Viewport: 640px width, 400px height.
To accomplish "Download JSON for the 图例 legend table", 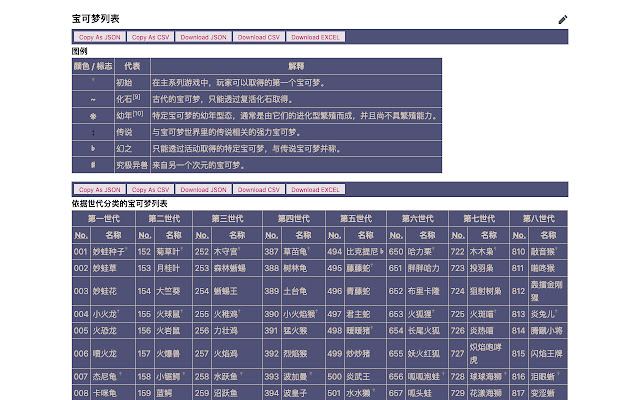I will point(203,37).
